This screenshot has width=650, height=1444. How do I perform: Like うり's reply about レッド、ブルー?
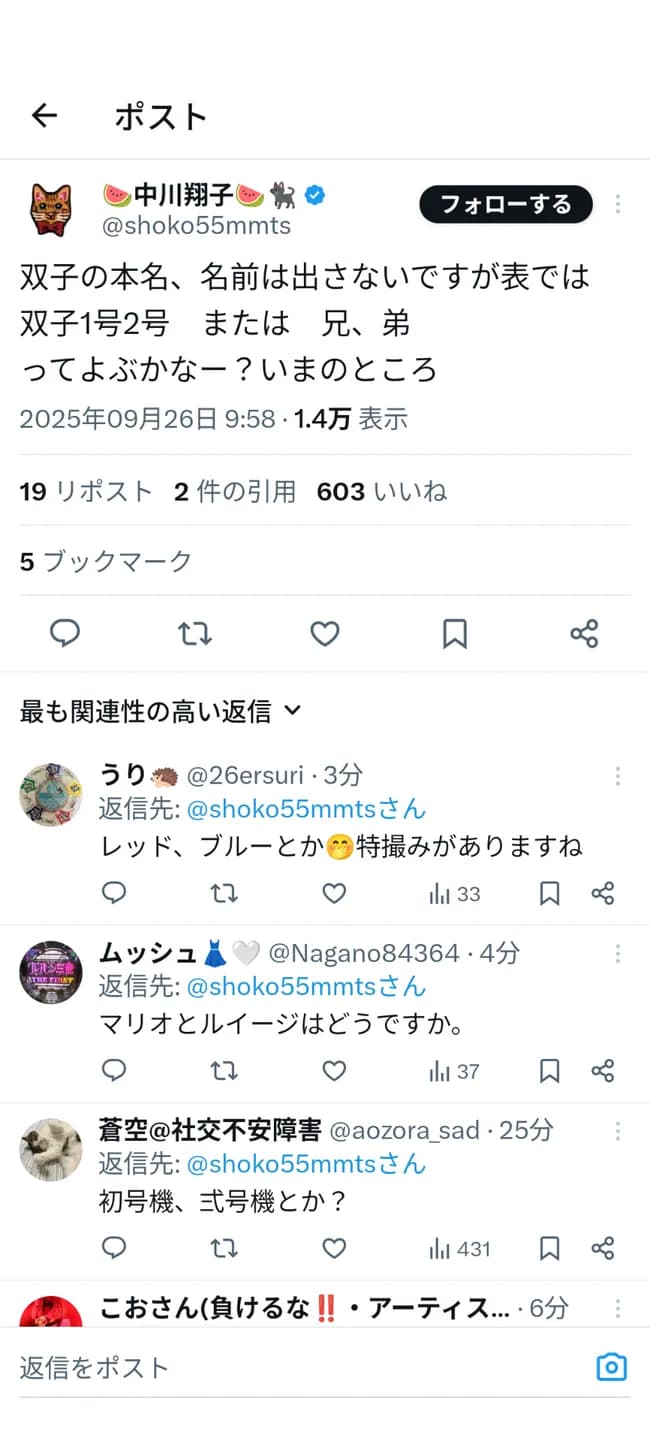334,893
